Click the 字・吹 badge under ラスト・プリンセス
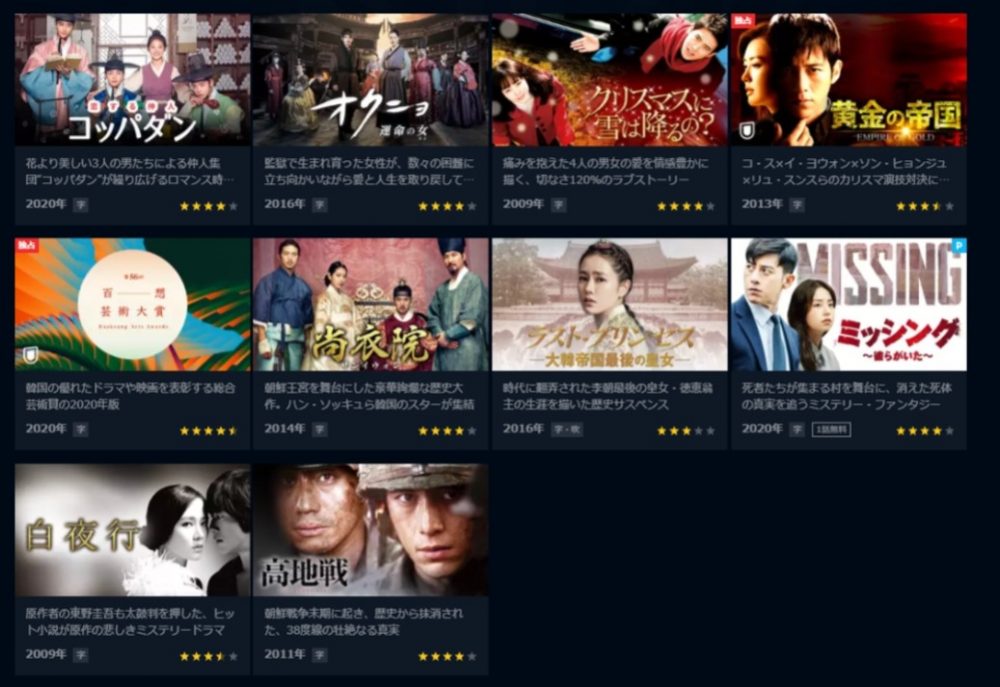Viewport: 1000px width, 687px height. [567, 430]
